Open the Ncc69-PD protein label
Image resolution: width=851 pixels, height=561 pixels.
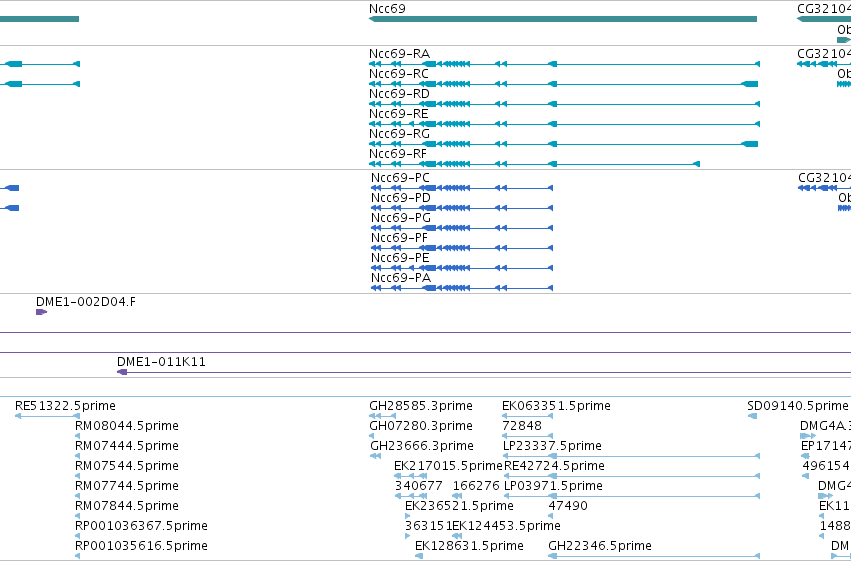pos(401,198)
